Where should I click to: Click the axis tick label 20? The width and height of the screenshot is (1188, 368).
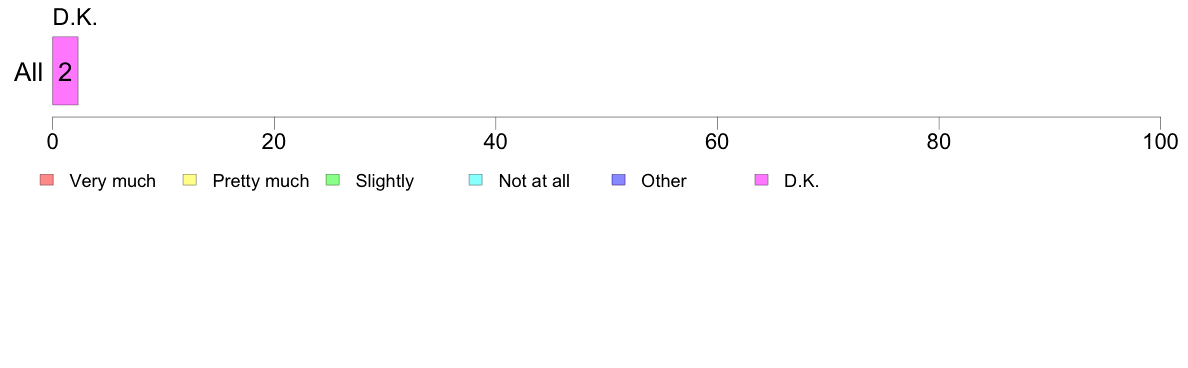tap(274, 142)
